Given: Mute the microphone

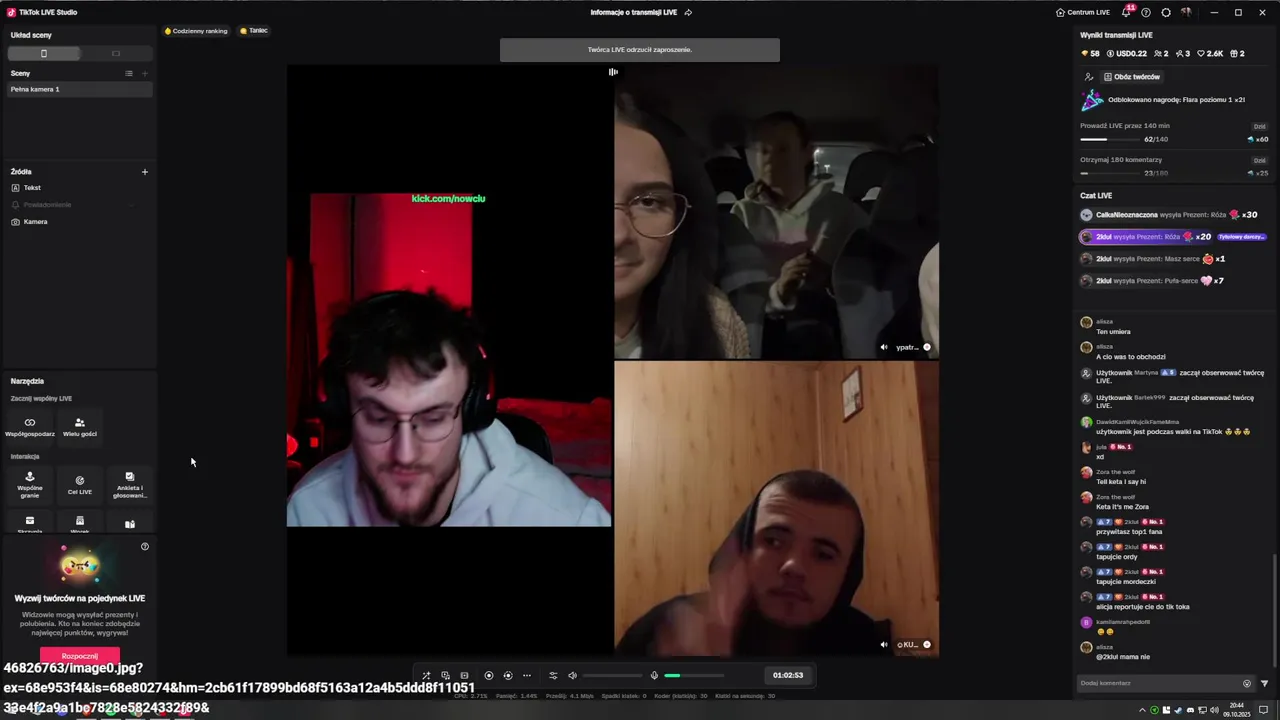Looking at the screenshot, I should 654,675.
